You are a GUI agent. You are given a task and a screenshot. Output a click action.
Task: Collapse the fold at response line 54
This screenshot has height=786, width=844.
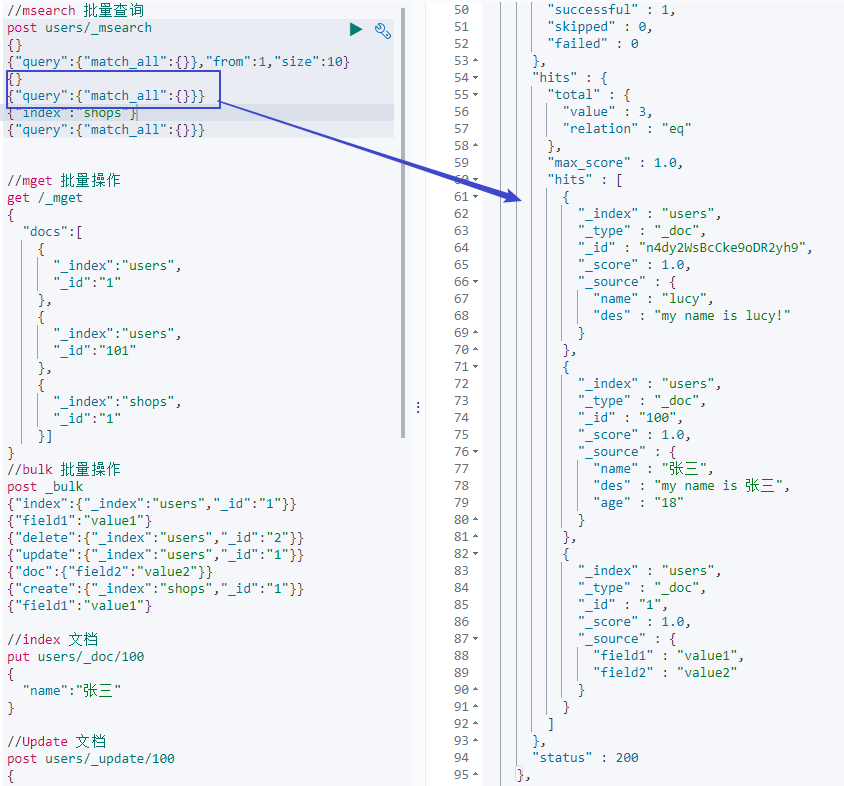click(x=475, y=78)
